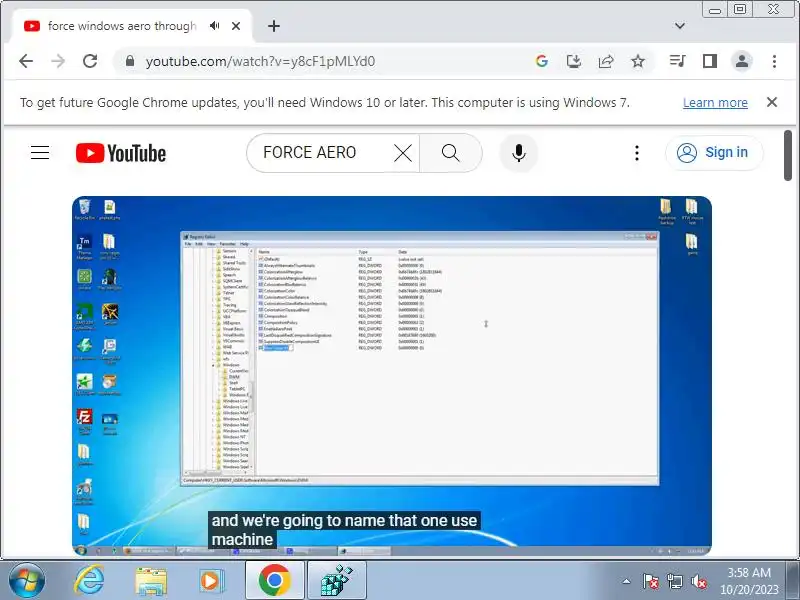Open the YouTube hamburger guide menu

click(x=40, y=153)
